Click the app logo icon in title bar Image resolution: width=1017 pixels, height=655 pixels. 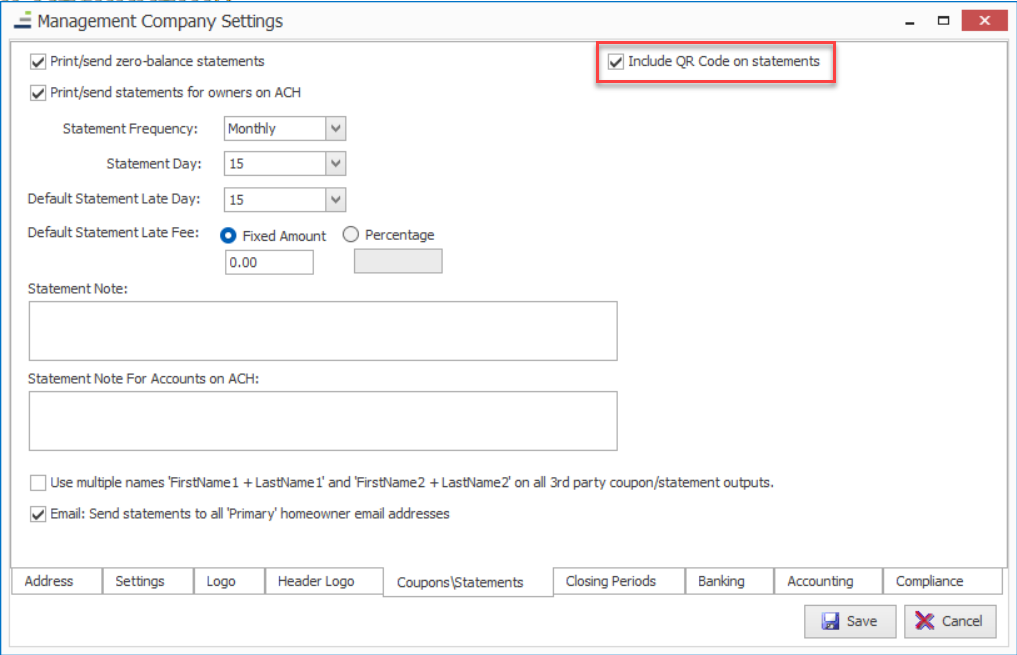pos(22,20)
